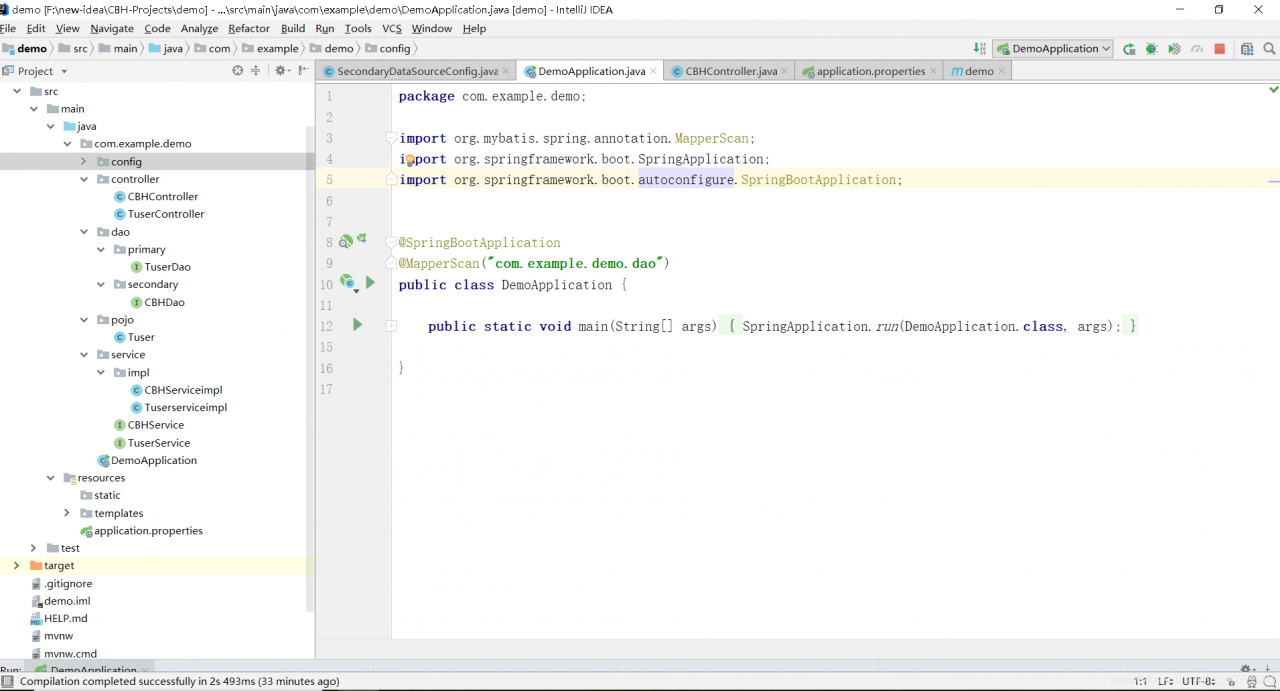Screen dimensions: 1280x691
Task: Open Search Everywhere magnifier icon
Action: pyautogui.click(x=1270, y=48)
